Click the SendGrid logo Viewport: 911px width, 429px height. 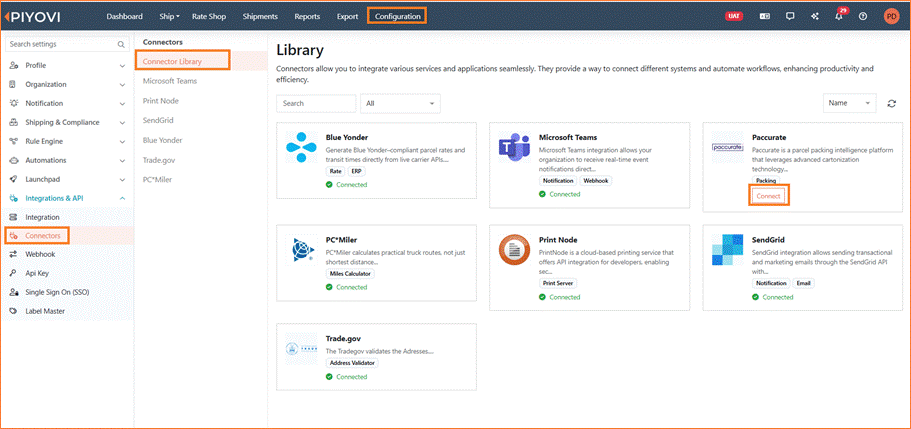click(727, 251)
